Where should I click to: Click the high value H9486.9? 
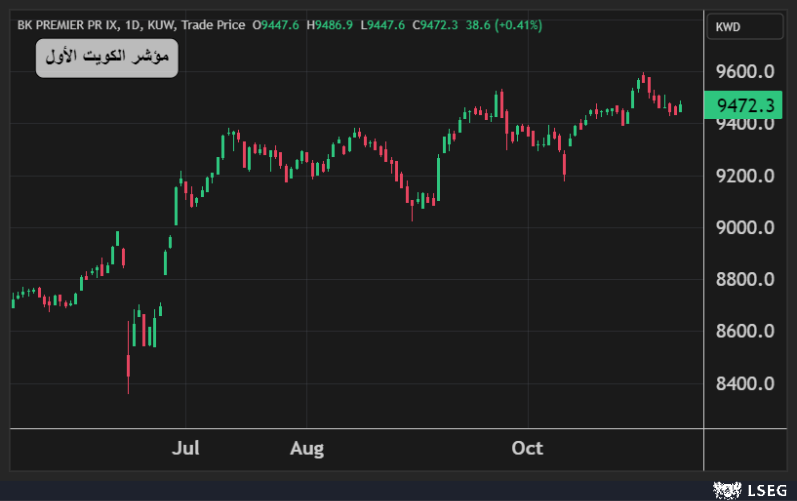332,25
